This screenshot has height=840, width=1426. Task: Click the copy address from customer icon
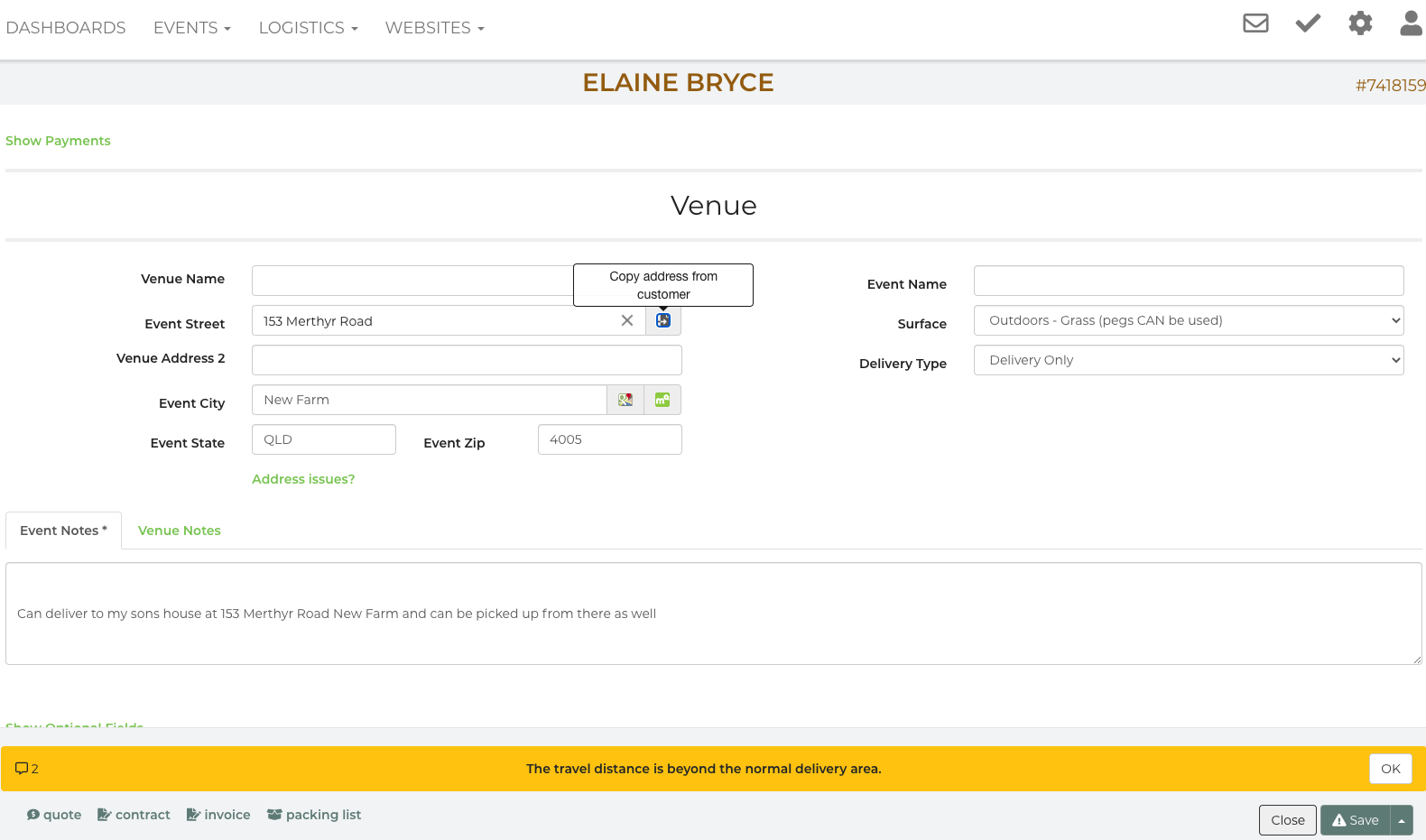coord(663,321)
